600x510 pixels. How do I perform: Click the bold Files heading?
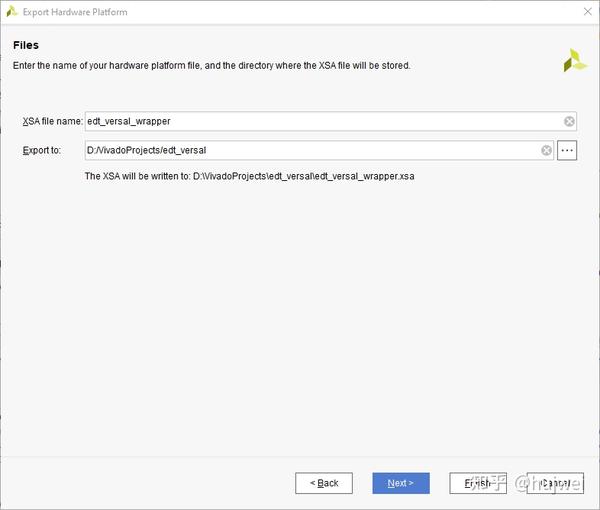pos(26,46)
